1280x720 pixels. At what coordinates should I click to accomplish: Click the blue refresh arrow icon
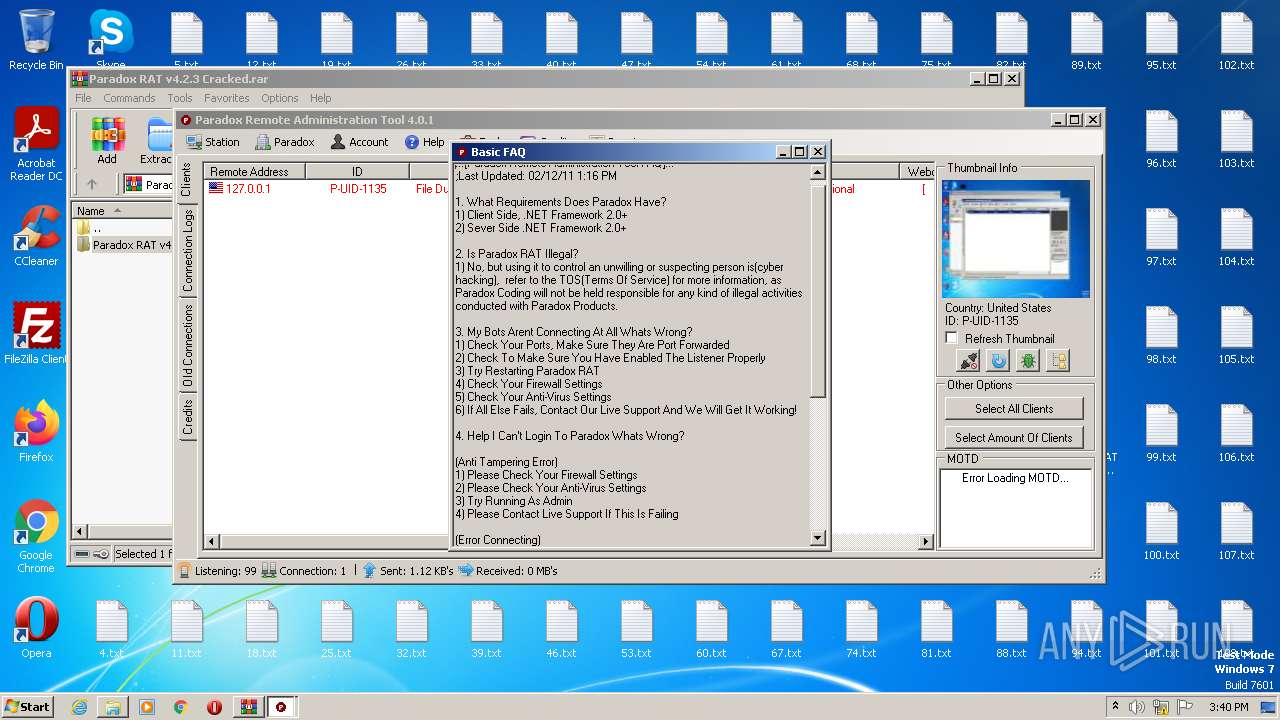tap(998, 361)
